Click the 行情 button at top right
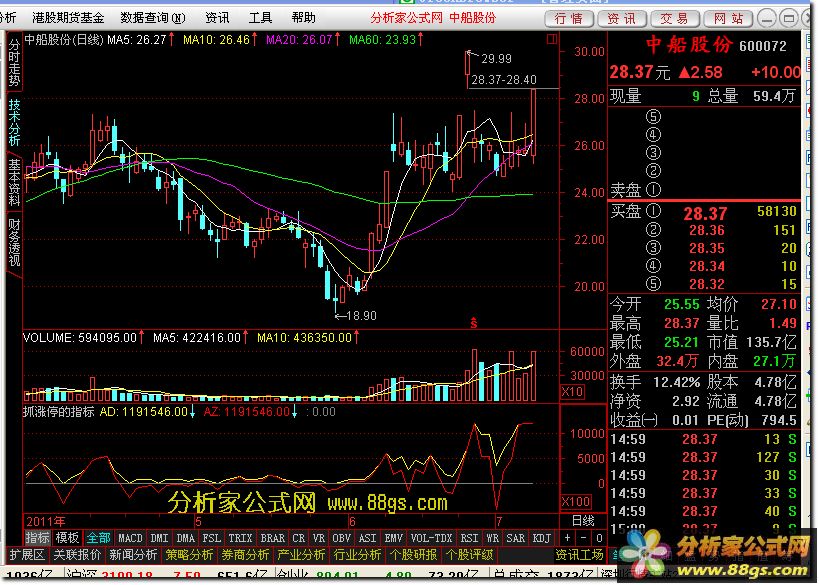This screenshot has height=585, width=819. click(569, 19)
